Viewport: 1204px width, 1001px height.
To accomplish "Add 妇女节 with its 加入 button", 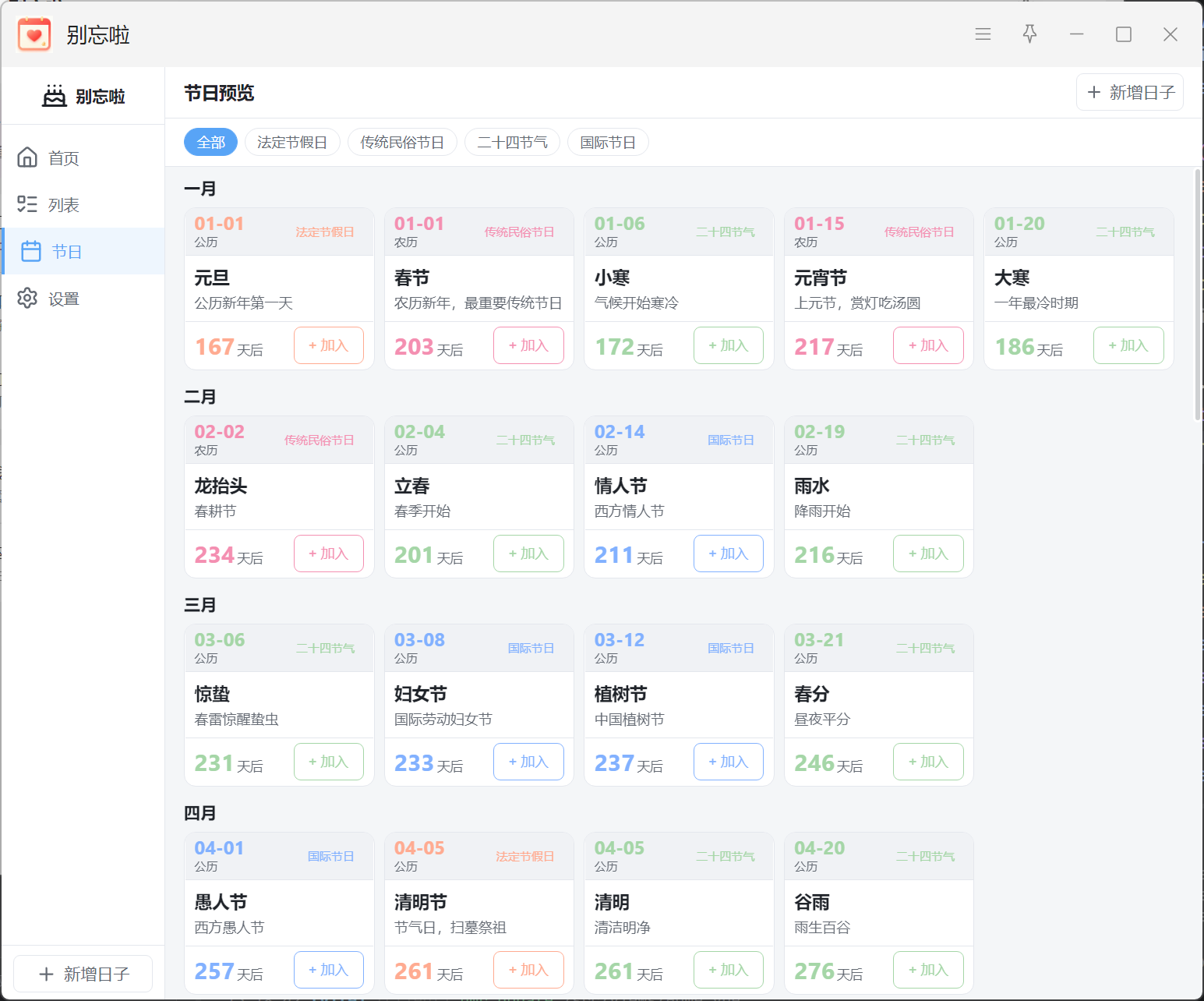I will point(528,762).
